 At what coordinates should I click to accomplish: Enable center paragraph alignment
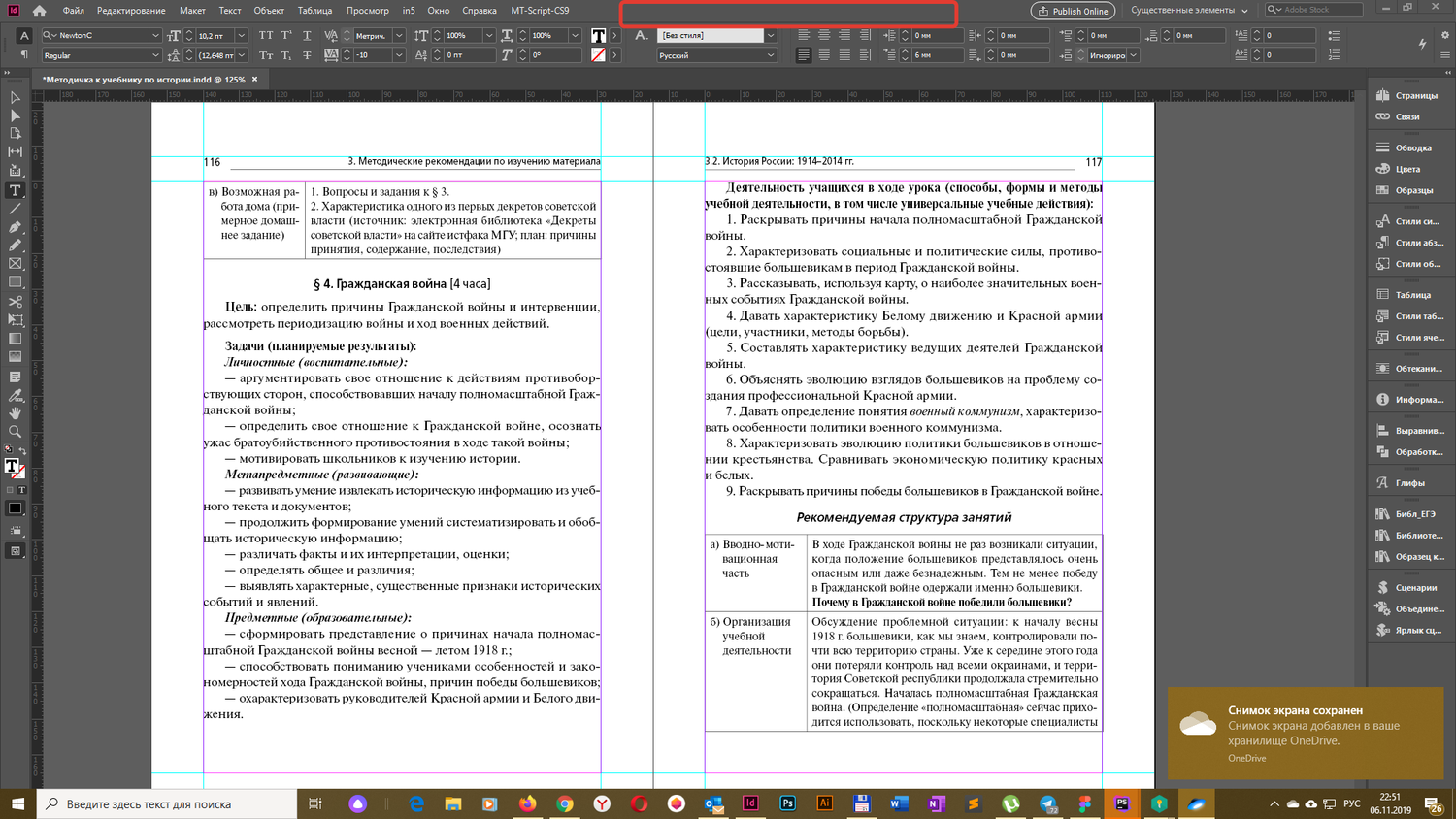tap(824, 36)
